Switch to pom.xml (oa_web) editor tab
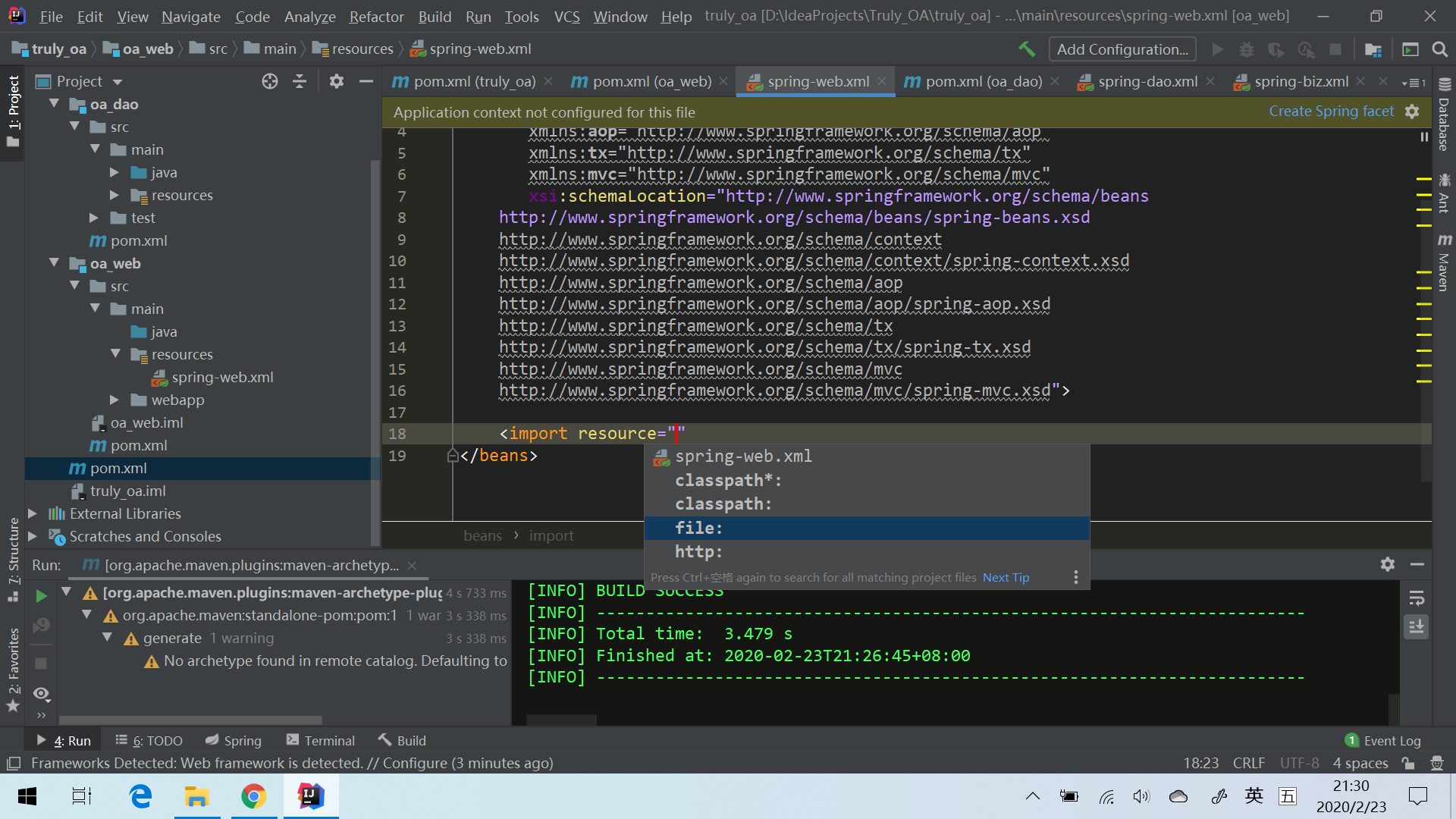This screenshot has height=819, width=1456. pos(651,81)
